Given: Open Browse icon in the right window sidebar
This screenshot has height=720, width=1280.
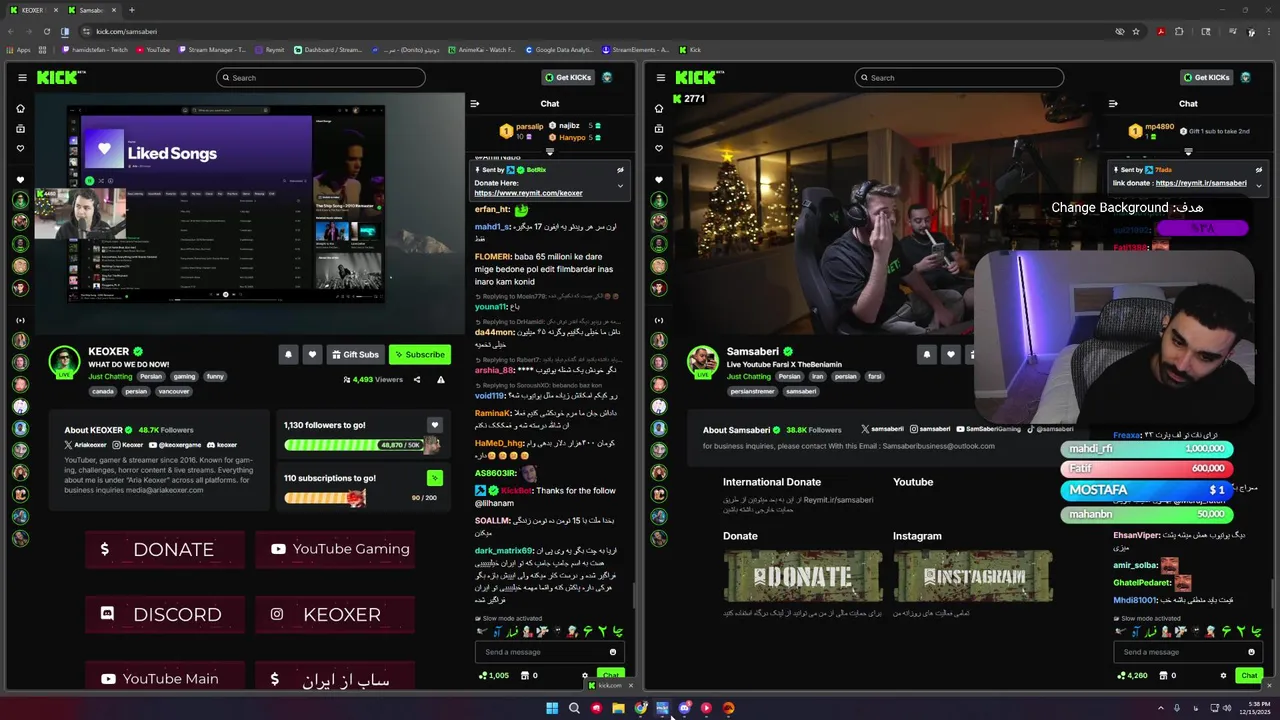Looking at the screenshot, I should coord(659,128).
